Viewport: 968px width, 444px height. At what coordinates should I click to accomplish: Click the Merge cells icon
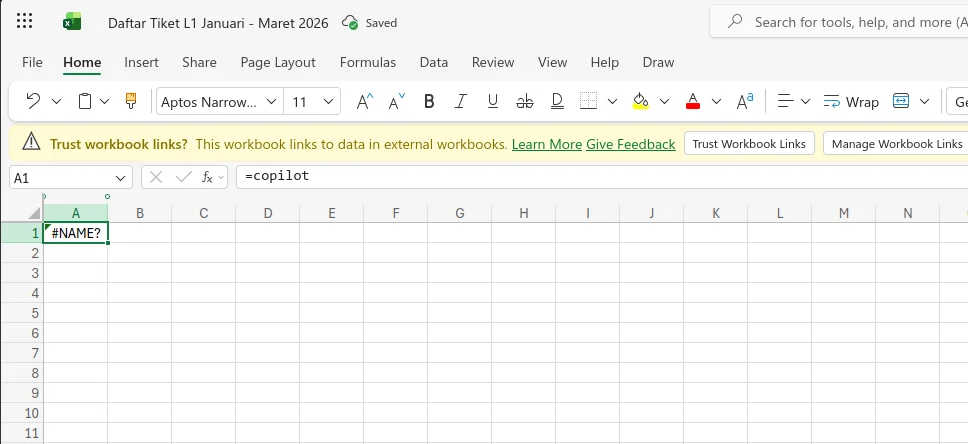pos(901,101)
